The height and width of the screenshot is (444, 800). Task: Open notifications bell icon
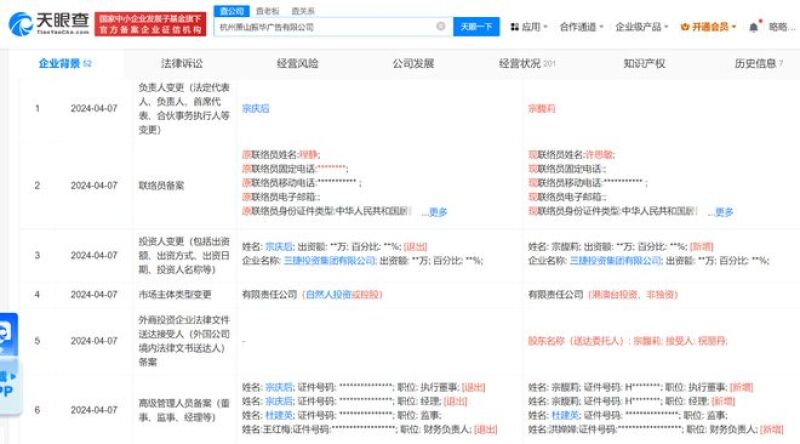click(x=754, y=27)
